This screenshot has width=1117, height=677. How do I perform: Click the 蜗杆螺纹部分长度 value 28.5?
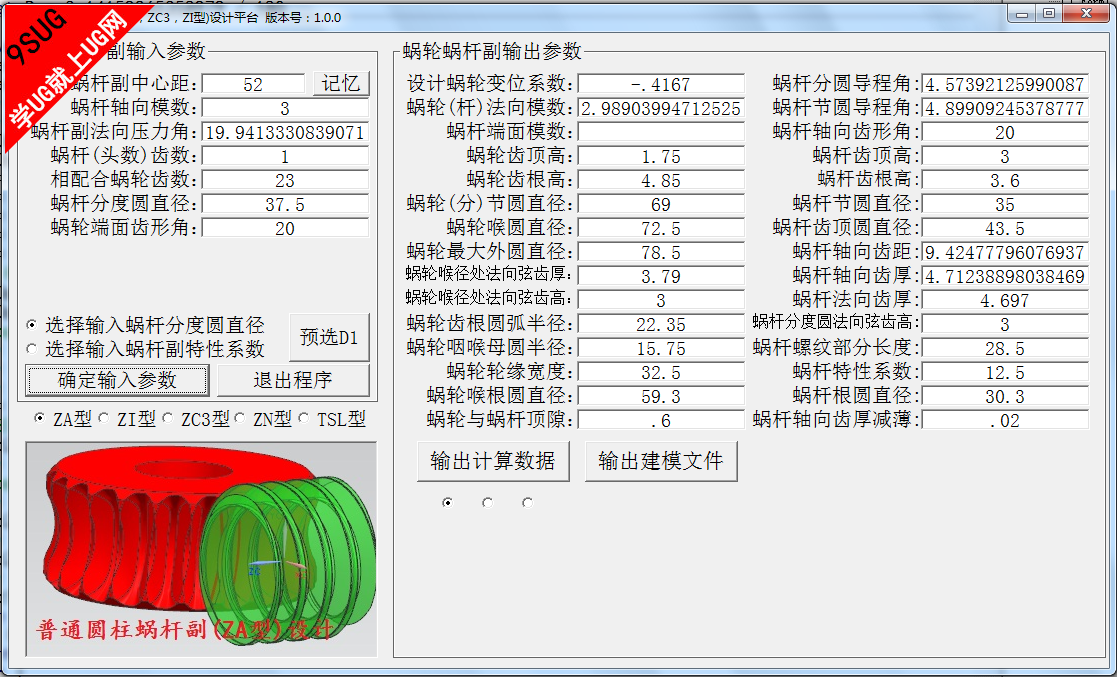[x=1005, y=348]
